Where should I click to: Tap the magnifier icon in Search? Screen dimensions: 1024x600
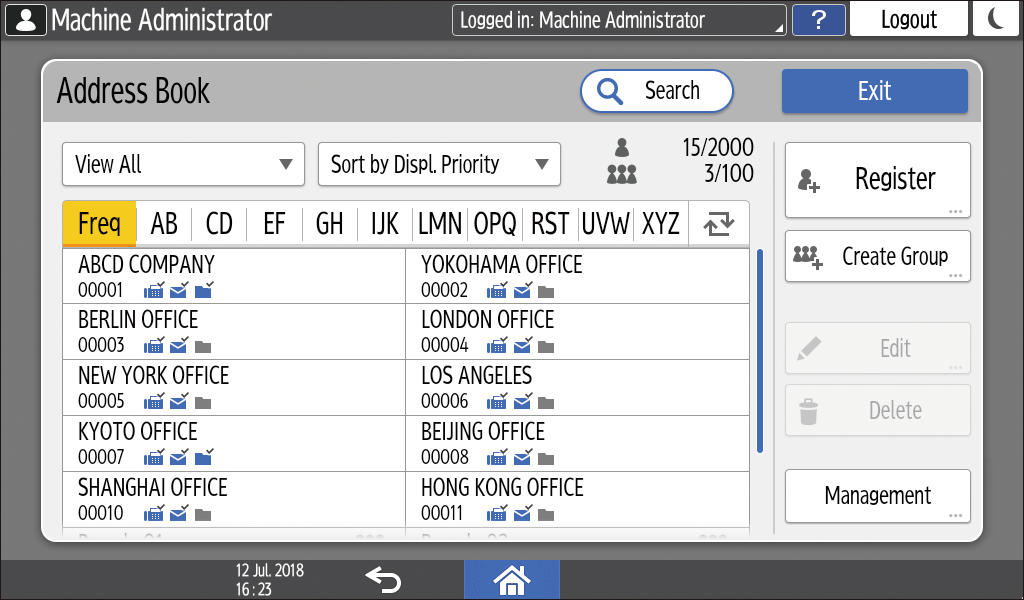609,91
